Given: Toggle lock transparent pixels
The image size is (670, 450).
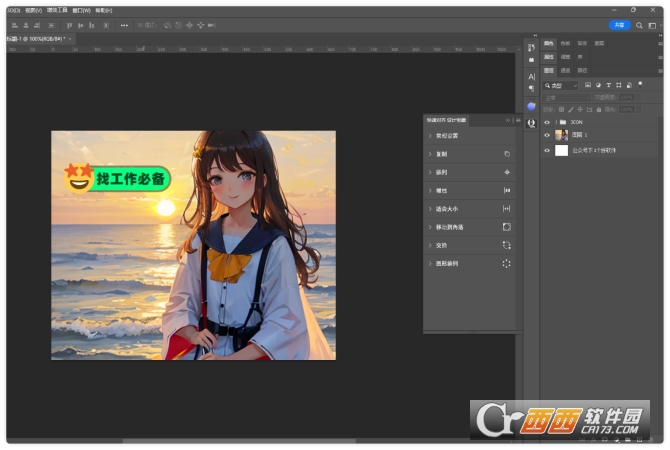Looking at the screenshot, I should click(x=561, y=110).
